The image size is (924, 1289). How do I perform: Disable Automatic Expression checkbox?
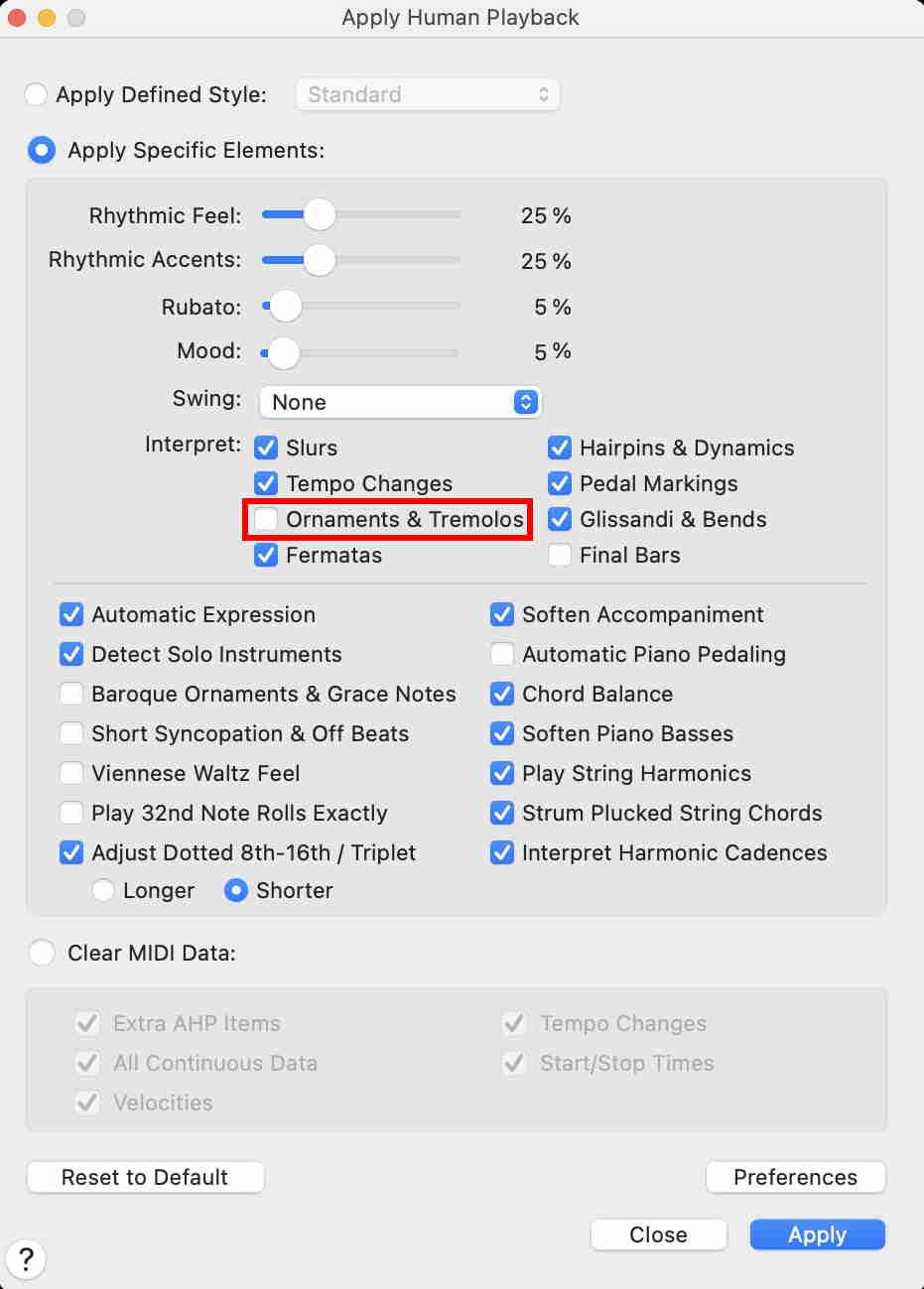click(x=71, y=614)
